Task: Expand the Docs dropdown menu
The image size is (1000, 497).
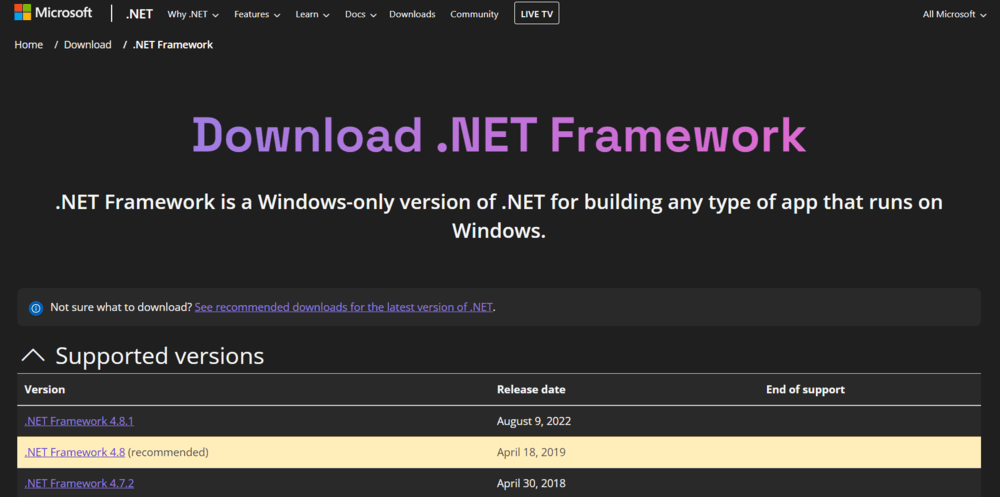Action: [x=360, y=14]
